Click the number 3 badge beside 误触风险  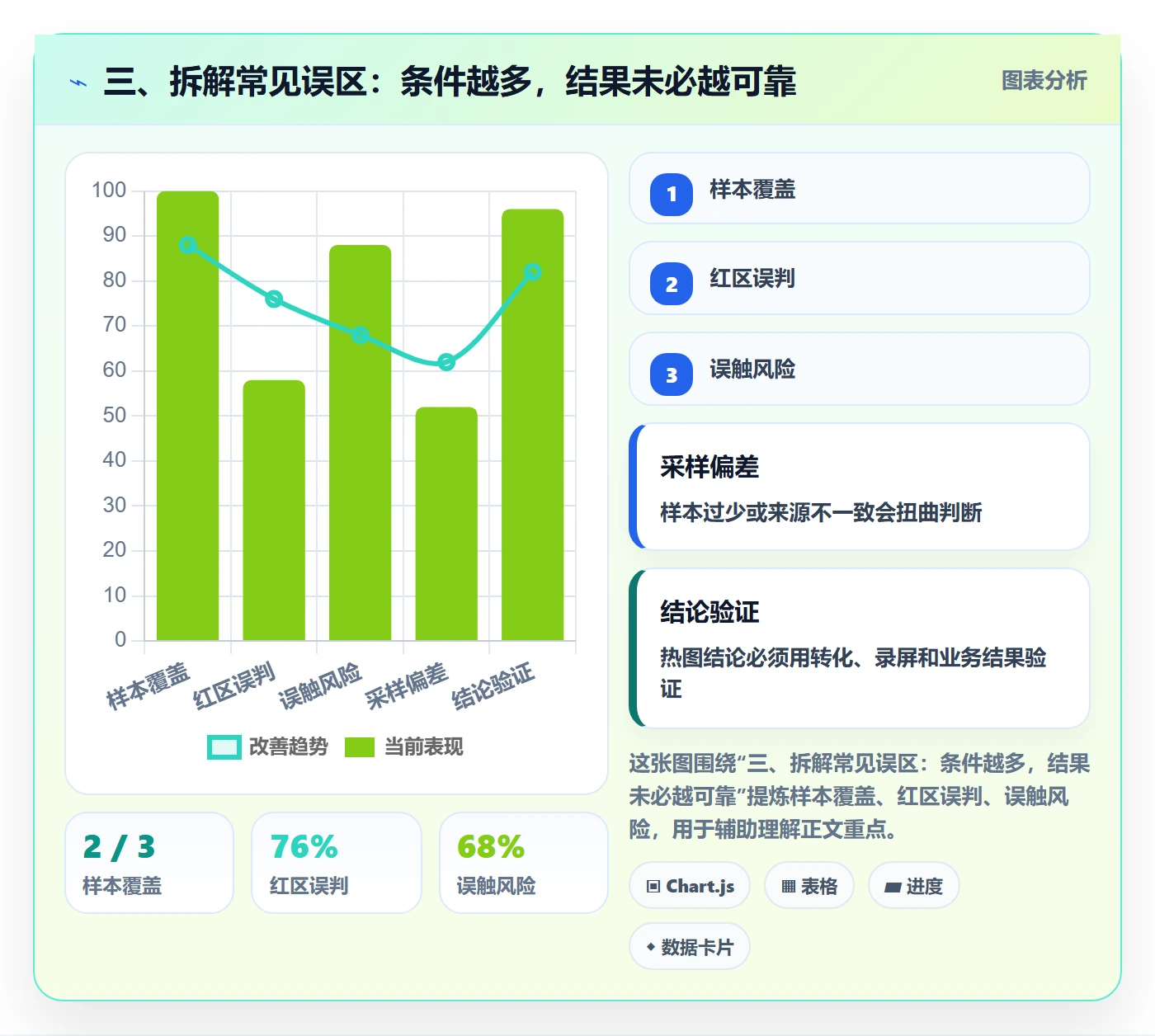672,374
